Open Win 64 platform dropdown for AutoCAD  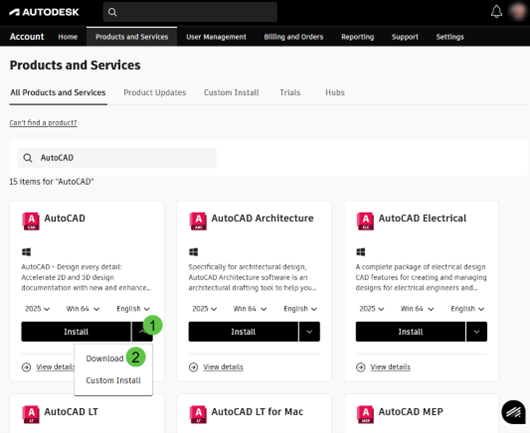pyautogui.click(x=83, y=309)
